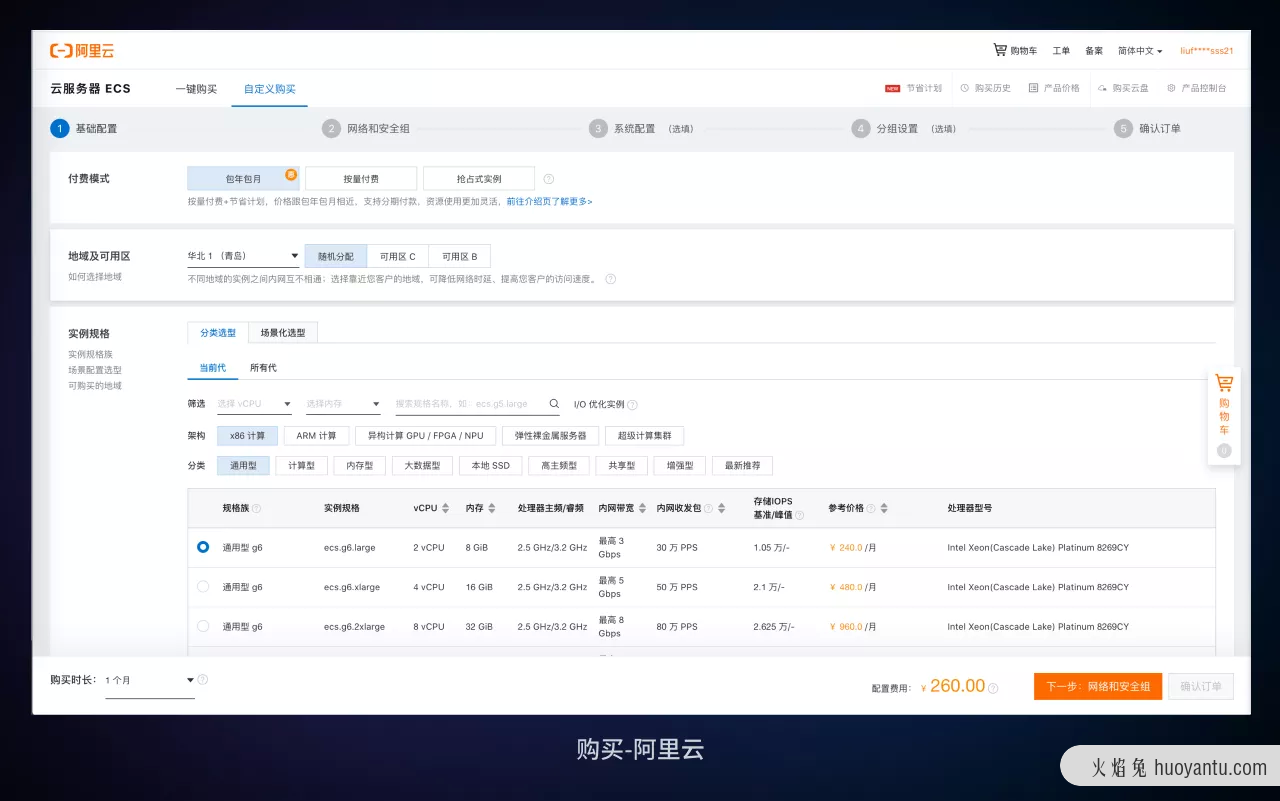Select ecs.g6.xlarge radio button
This screenshot has width=1280, height=801.
tap(203, 587)
